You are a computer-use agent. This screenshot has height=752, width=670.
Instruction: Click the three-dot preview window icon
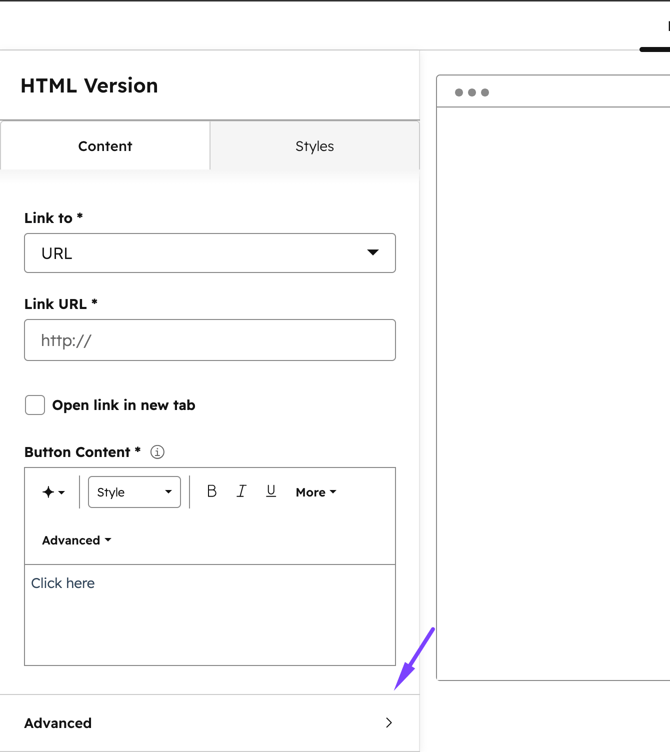pyautogui.click(x=472, y=92)
